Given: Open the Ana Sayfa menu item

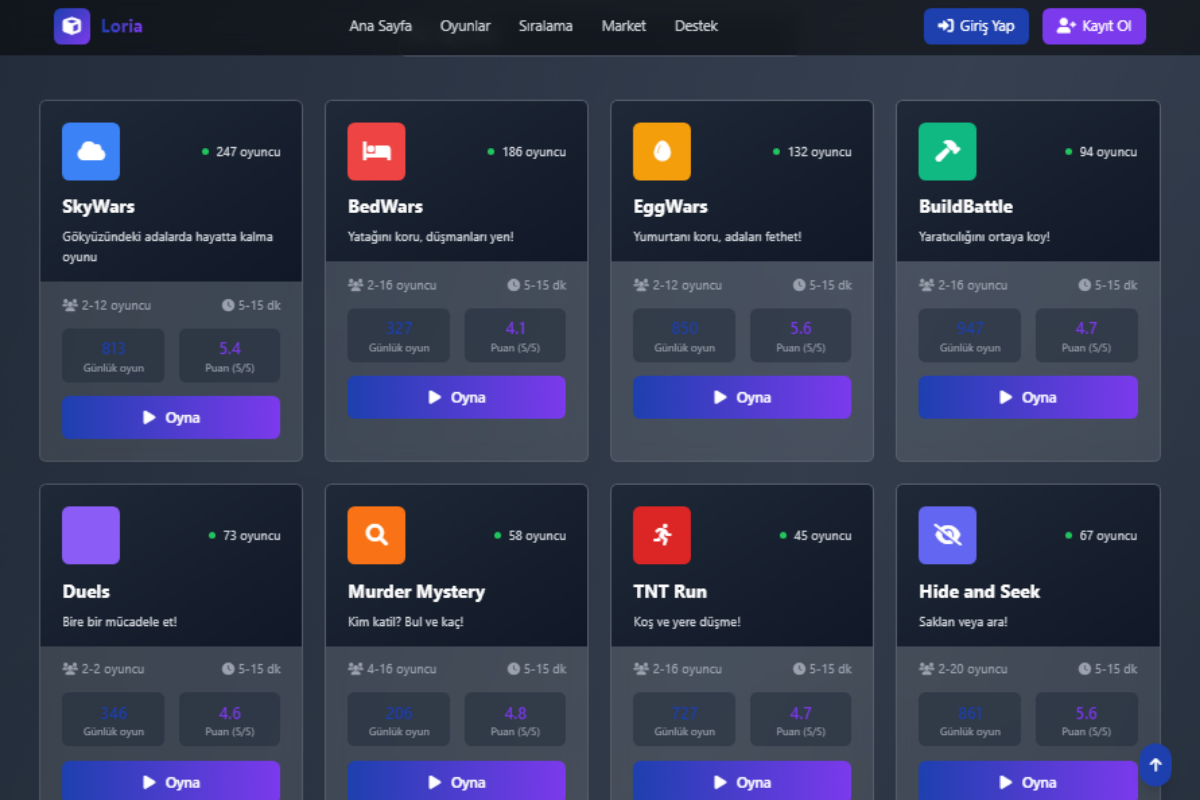Looking at the screenshot, I should (380, 26).
